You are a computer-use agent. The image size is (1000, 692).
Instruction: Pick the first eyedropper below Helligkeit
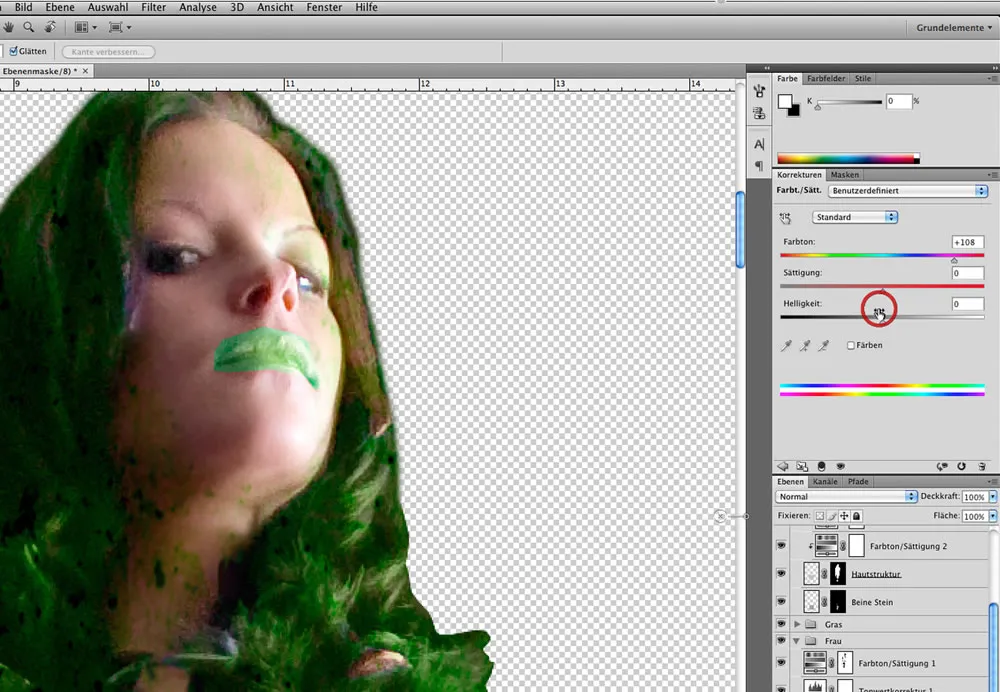coord(787,345)
